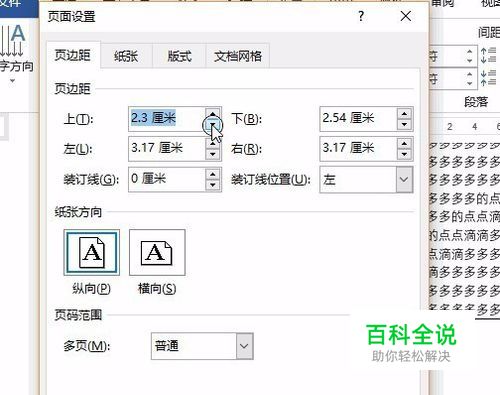The image size is (500, 395).
Task: Click the 装订线(G) gutter input field
Action: 167,179
